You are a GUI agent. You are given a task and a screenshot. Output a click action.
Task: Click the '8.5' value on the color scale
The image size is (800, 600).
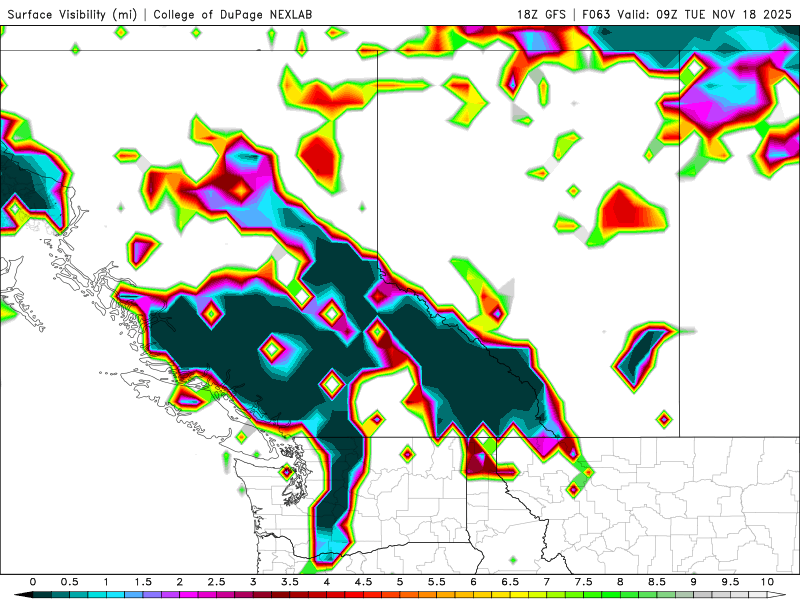(657, 582)
